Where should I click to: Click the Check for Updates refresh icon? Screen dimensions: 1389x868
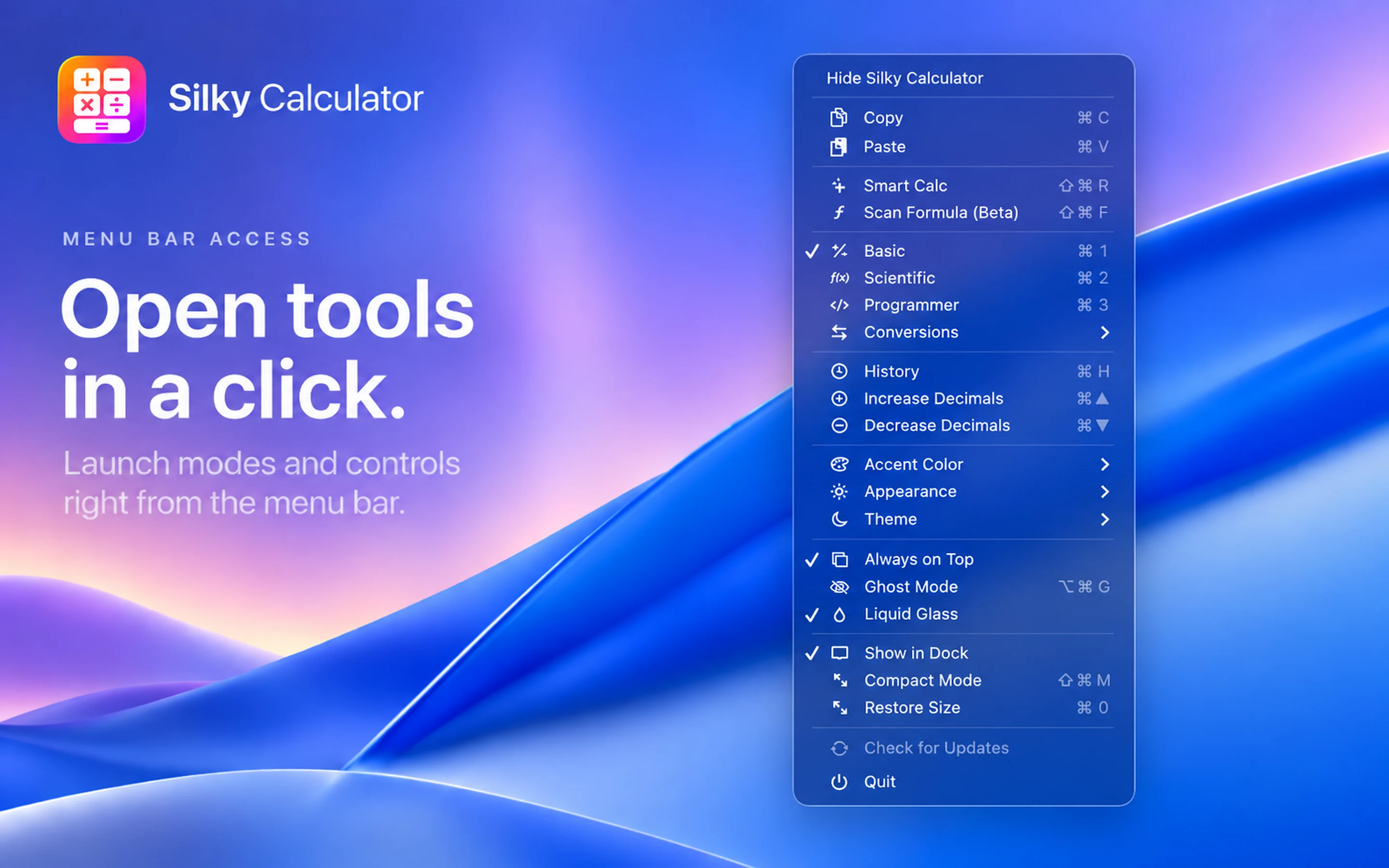[x=839, y=747]
